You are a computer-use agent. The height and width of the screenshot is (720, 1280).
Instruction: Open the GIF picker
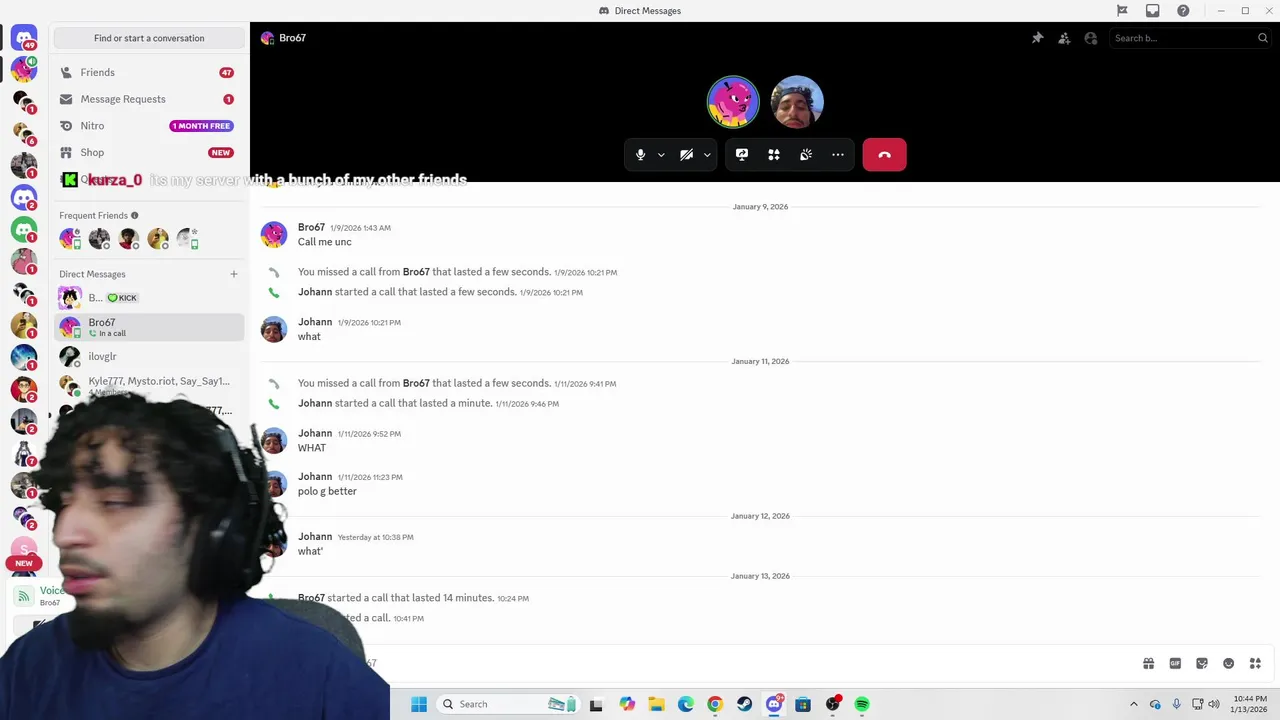pyautogui.click(x=1175, y=663)
